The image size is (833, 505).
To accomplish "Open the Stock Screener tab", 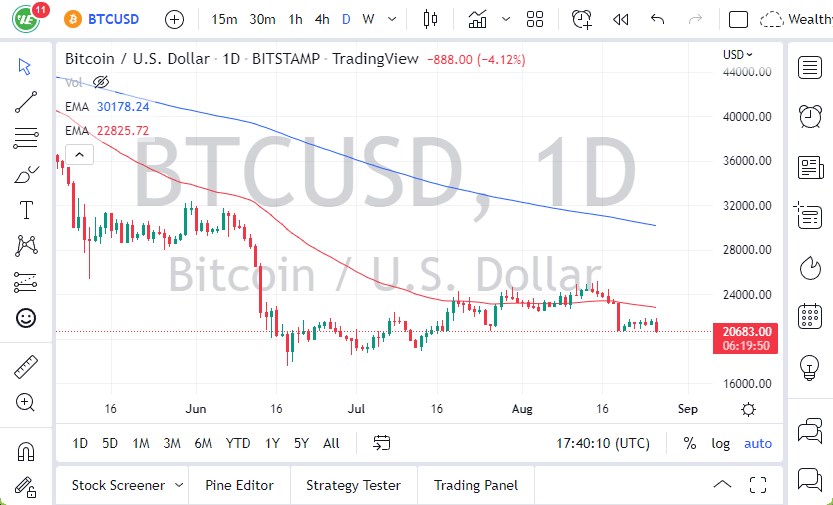I will point(118,485).
